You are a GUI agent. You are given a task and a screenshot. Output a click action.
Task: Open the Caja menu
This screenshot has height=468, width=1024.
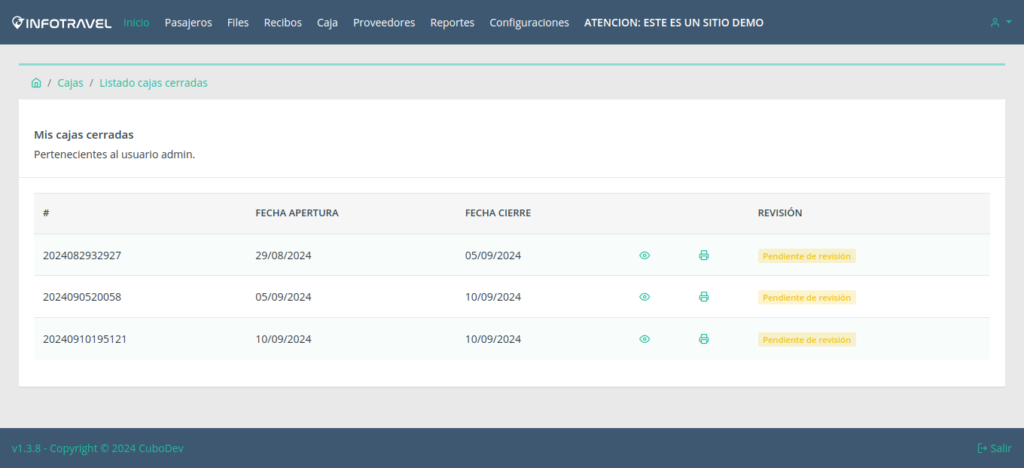click(x=327, y=22)
